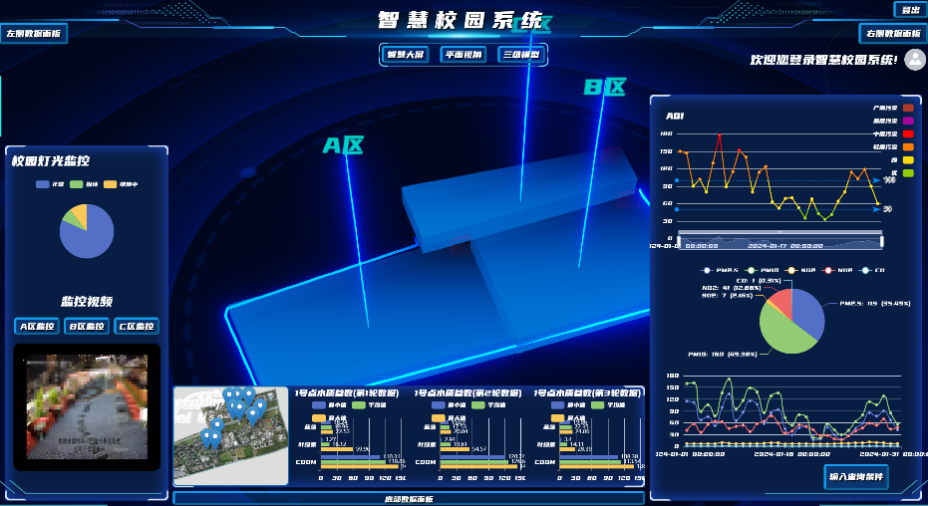Click the campus lighting pie chart
Image resolution: width=928 pixels, height=506 pixels.
(86, 232)
